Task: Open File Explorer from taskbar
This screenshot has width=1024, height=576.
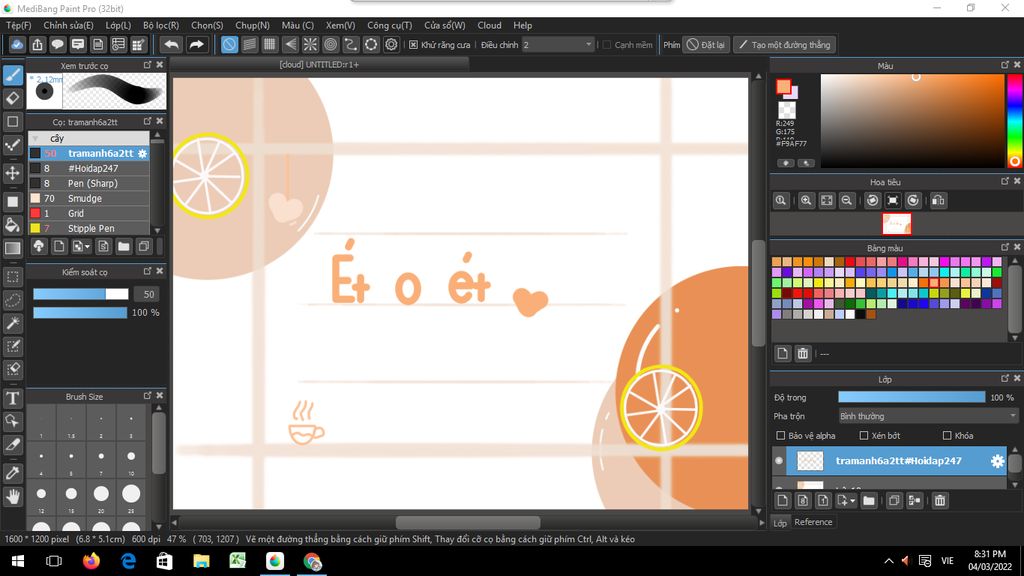Action: pos(201,561)
